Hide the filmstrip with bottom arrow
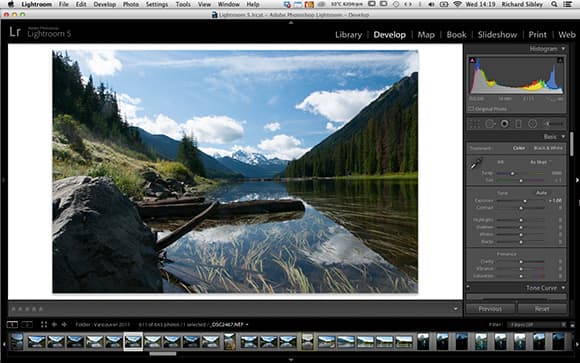The width and height of the screenshot is (580, 363). pyautogui.click(x=291, y=359)
